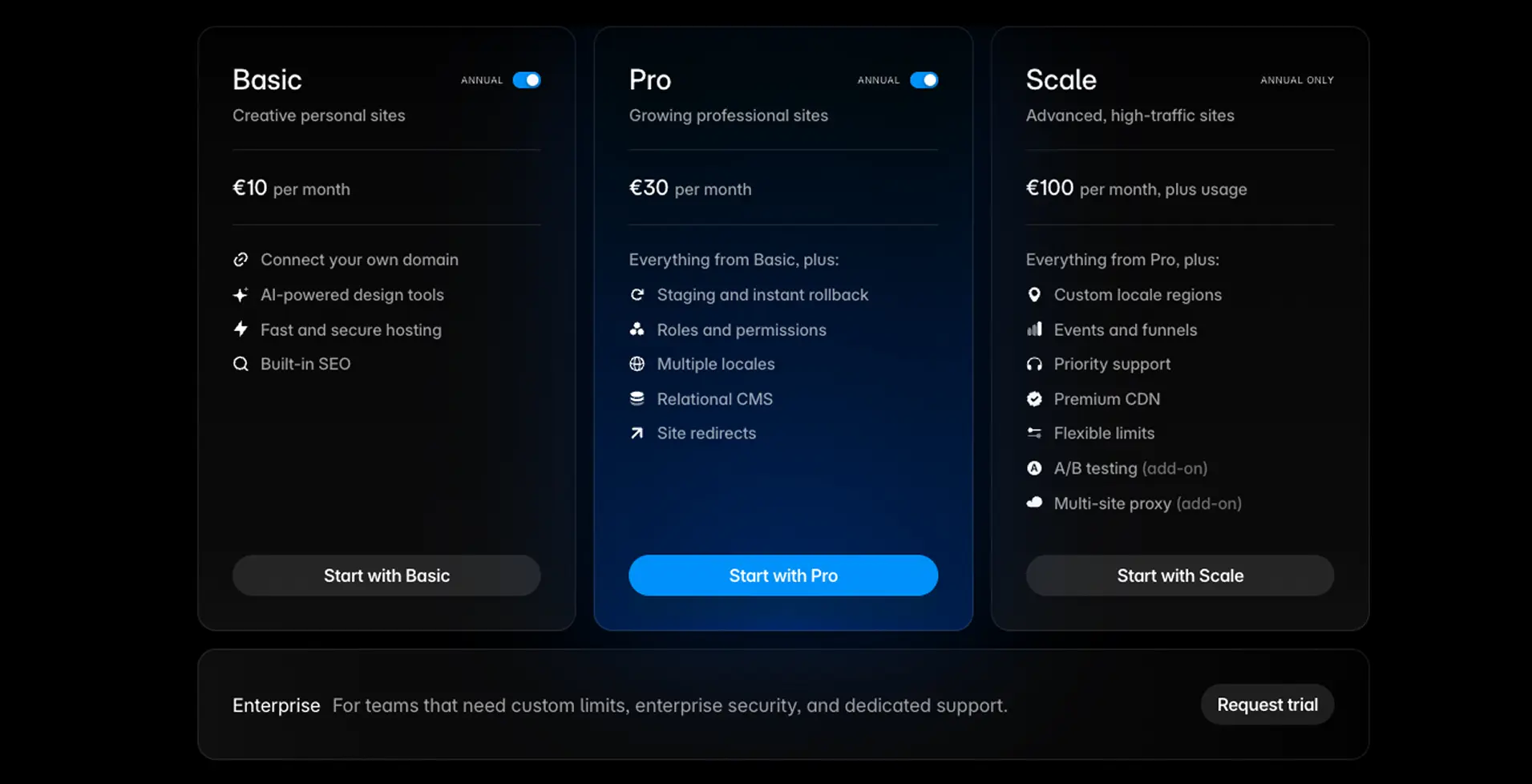This screenshot has height=784, width=1532.
Task: Click the Multi-site proxy cloud icon
Action: tap(1035, 503)
